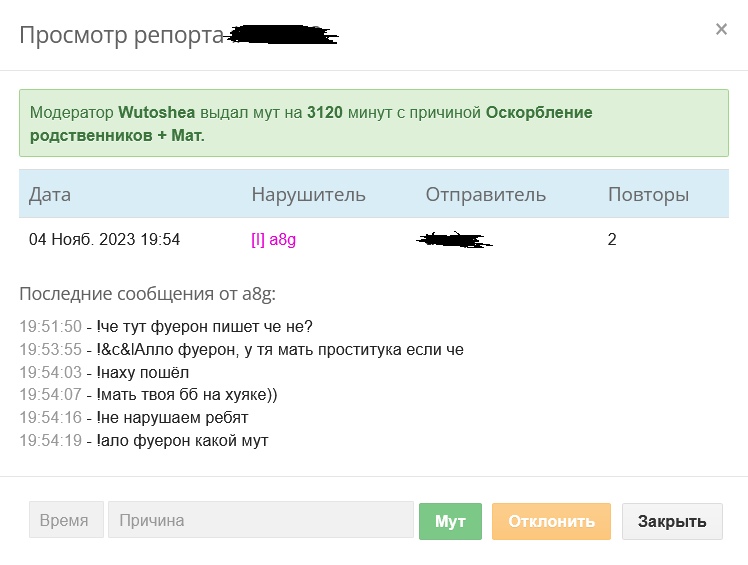Screen dimensions: 748x565
Task: Open the violator link [I] a8g
Action: 275,240
